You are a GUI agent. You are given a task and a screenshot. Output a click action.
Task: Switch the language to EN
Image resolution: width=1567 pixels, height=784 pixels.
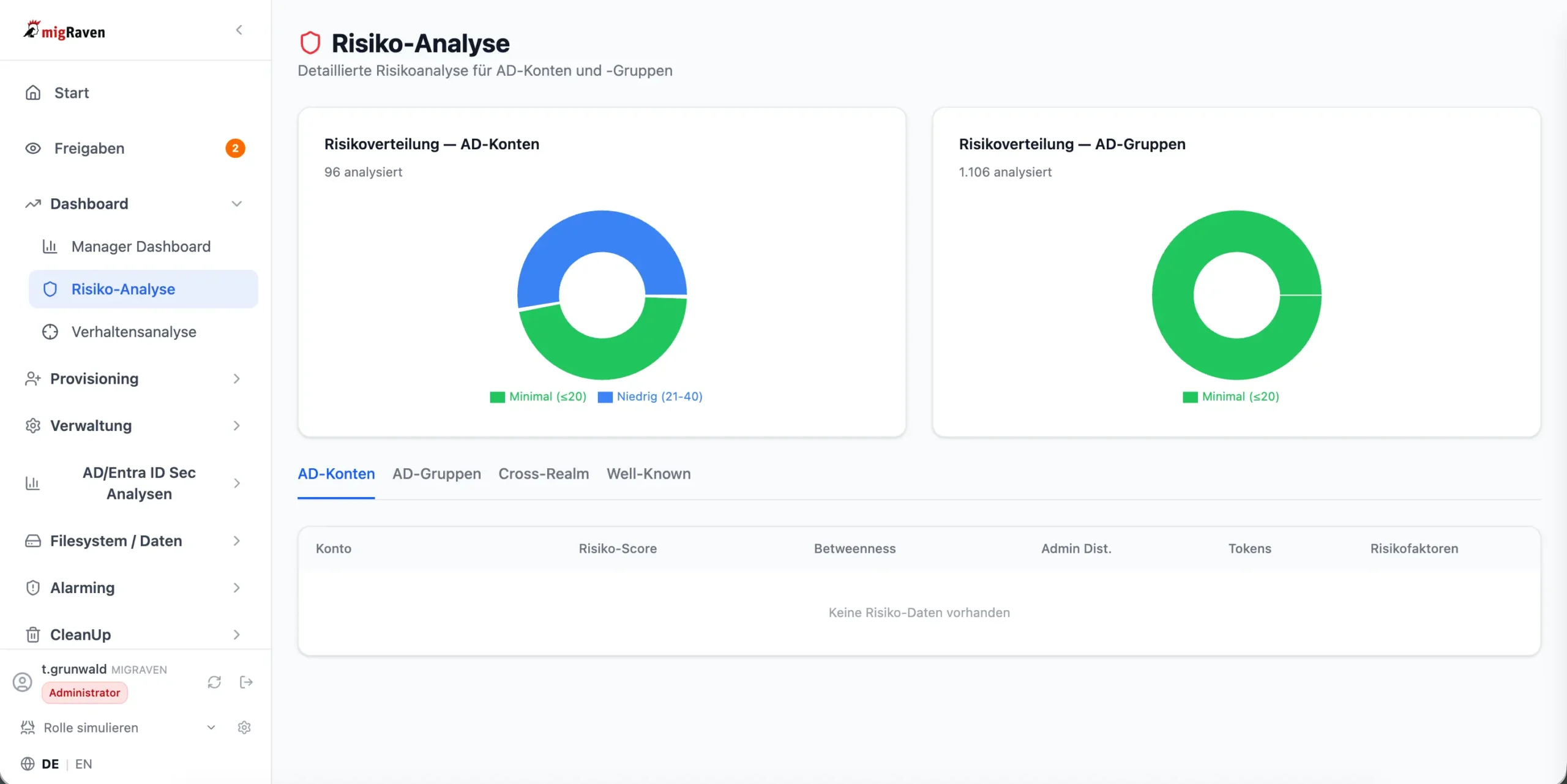click(83, 764)
